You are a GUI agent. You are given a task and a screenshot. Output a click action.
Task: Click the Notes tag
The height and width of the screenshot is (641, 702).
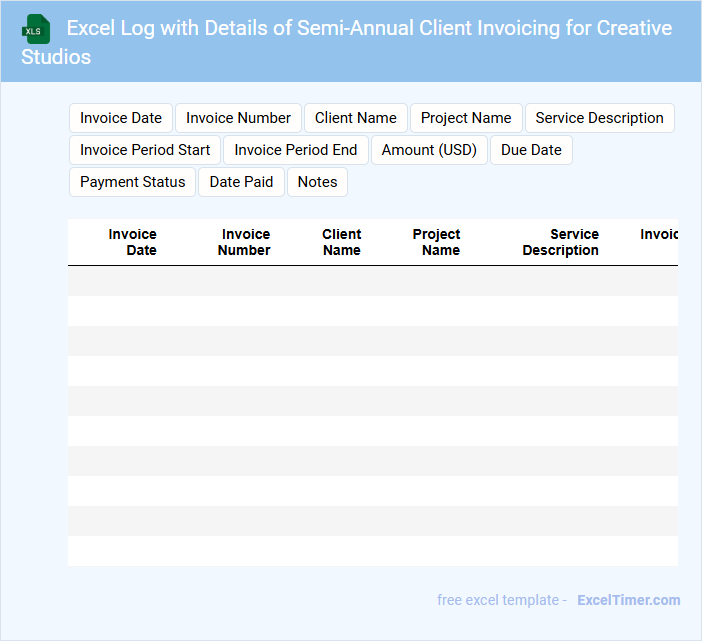317,182
